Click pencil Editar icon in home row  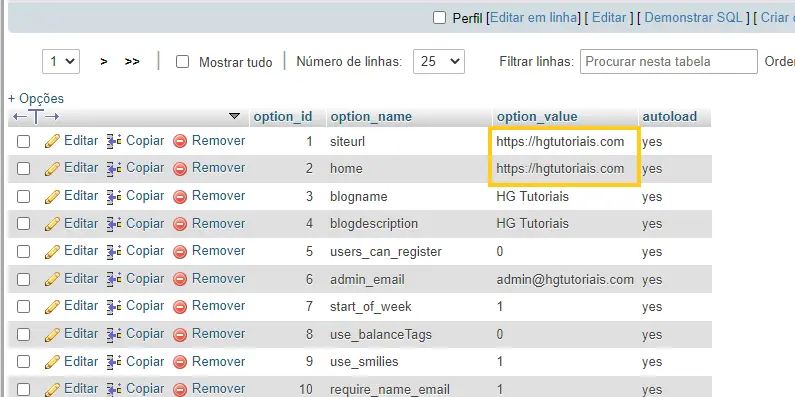click(x=52, y=168)
